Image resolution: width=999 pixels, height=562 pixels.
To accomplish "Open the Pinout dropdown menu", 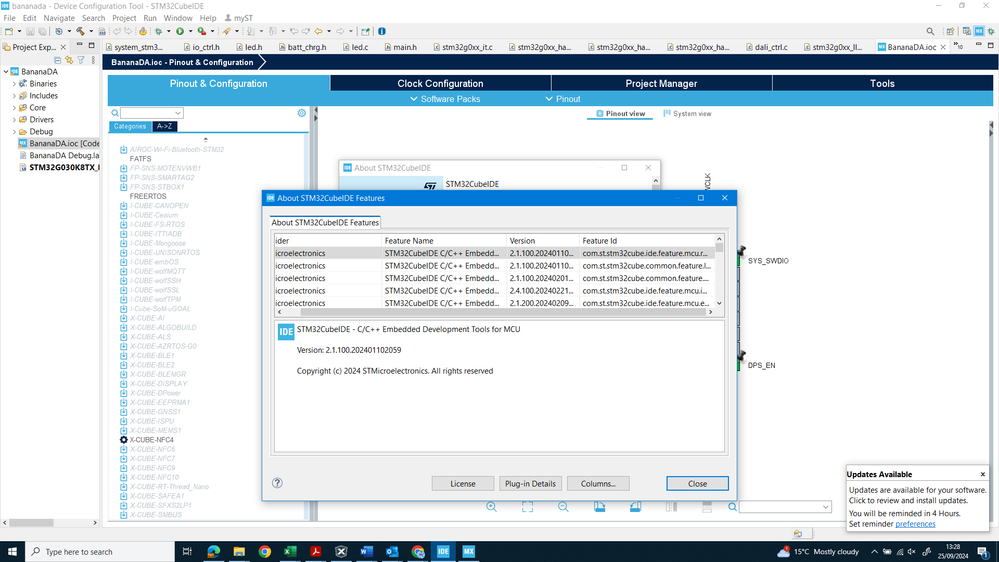I will (563, 99).
